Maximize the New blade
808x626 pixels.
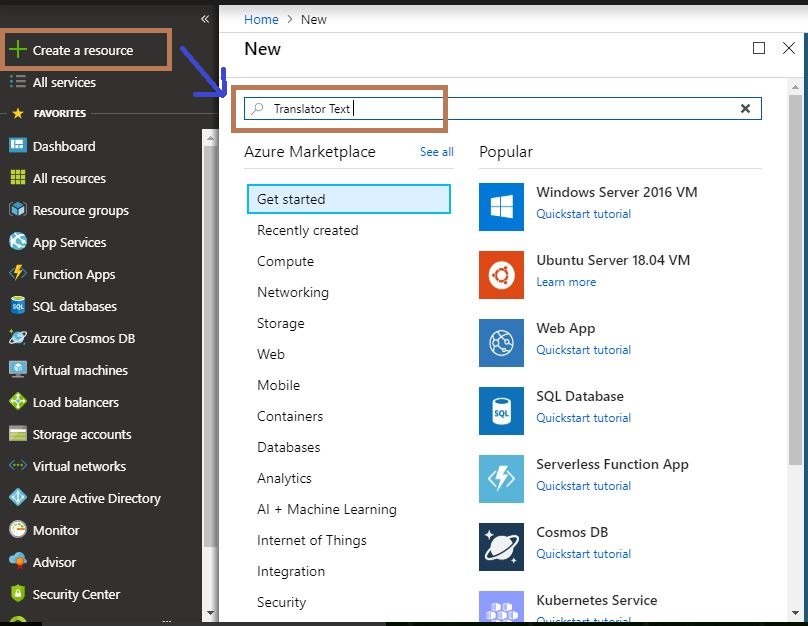(x=759, y=48)
